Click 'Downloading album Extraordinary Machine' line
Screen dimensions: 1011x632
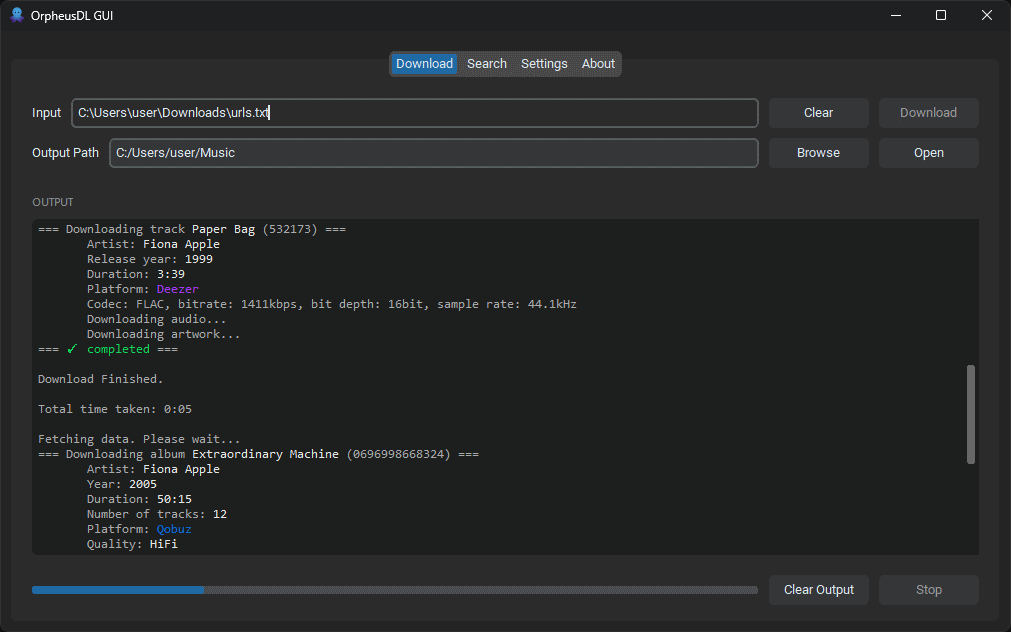[258, 454]
